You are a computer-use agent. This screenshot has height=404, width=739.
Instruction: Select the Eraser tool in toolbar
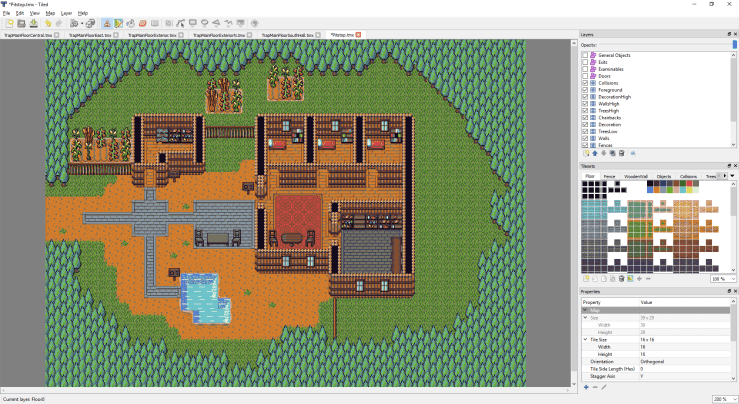coord(143,22)
